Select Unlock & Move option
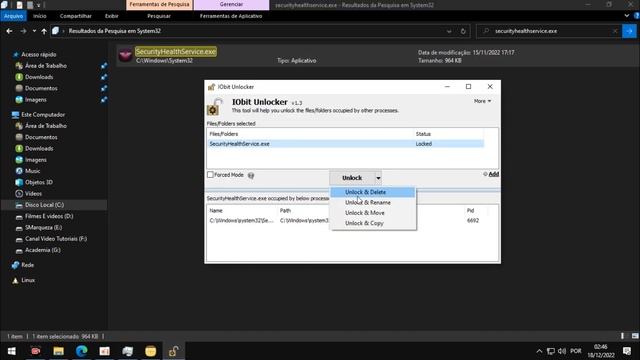 point(373,213)
